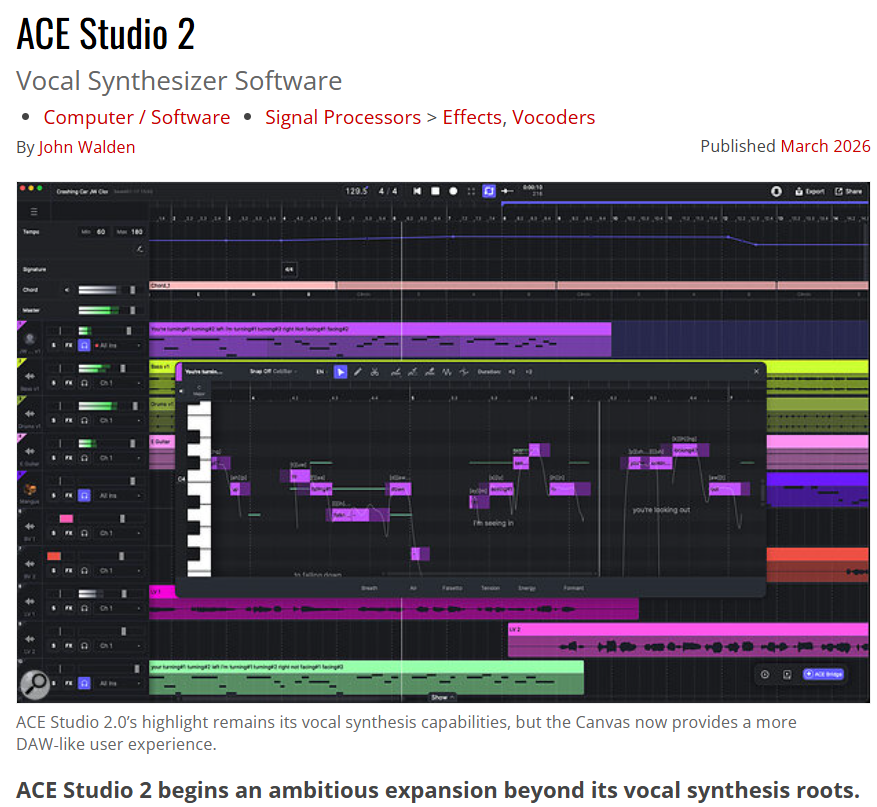This screenshot has width=877, height=807.
Task: Open the EN language dropdown in the editor
Action: [321, 371]
